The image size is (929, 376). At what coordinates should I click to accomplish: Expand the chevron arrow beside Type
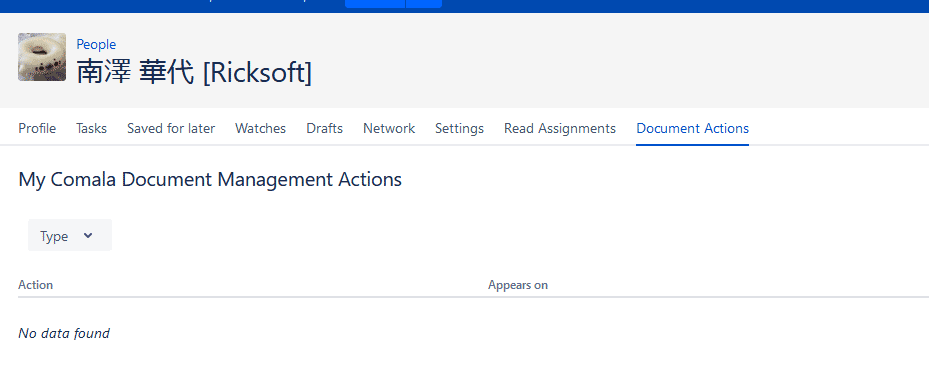[88, 236]
